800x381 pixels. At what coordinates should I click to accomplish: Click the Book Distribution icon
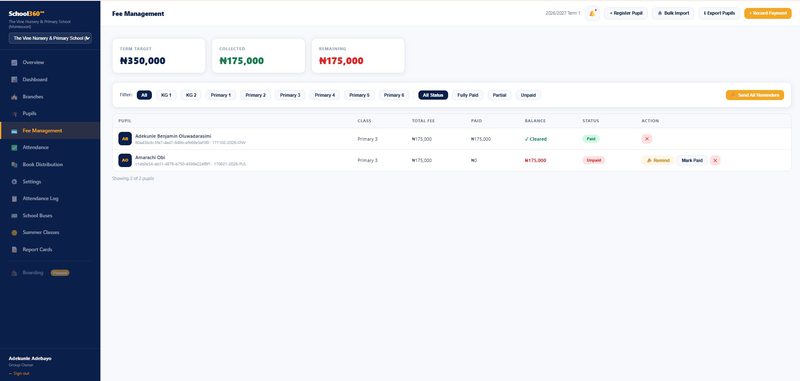click(x=14, y=165)
